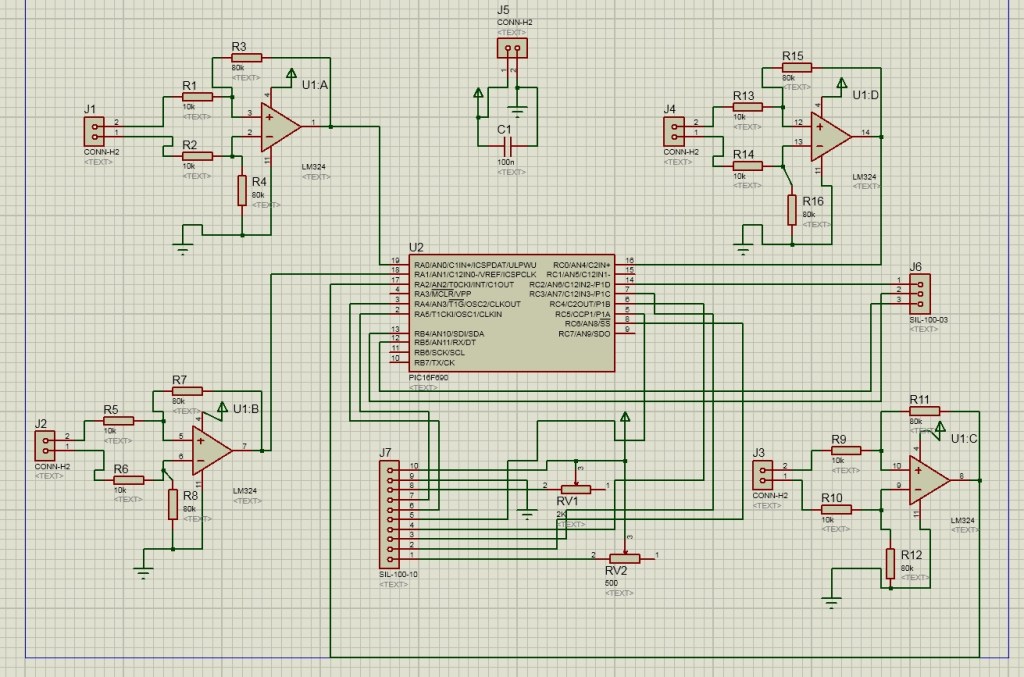Click resistor R15 body
Screen dimensions: 1024x677
796,68
